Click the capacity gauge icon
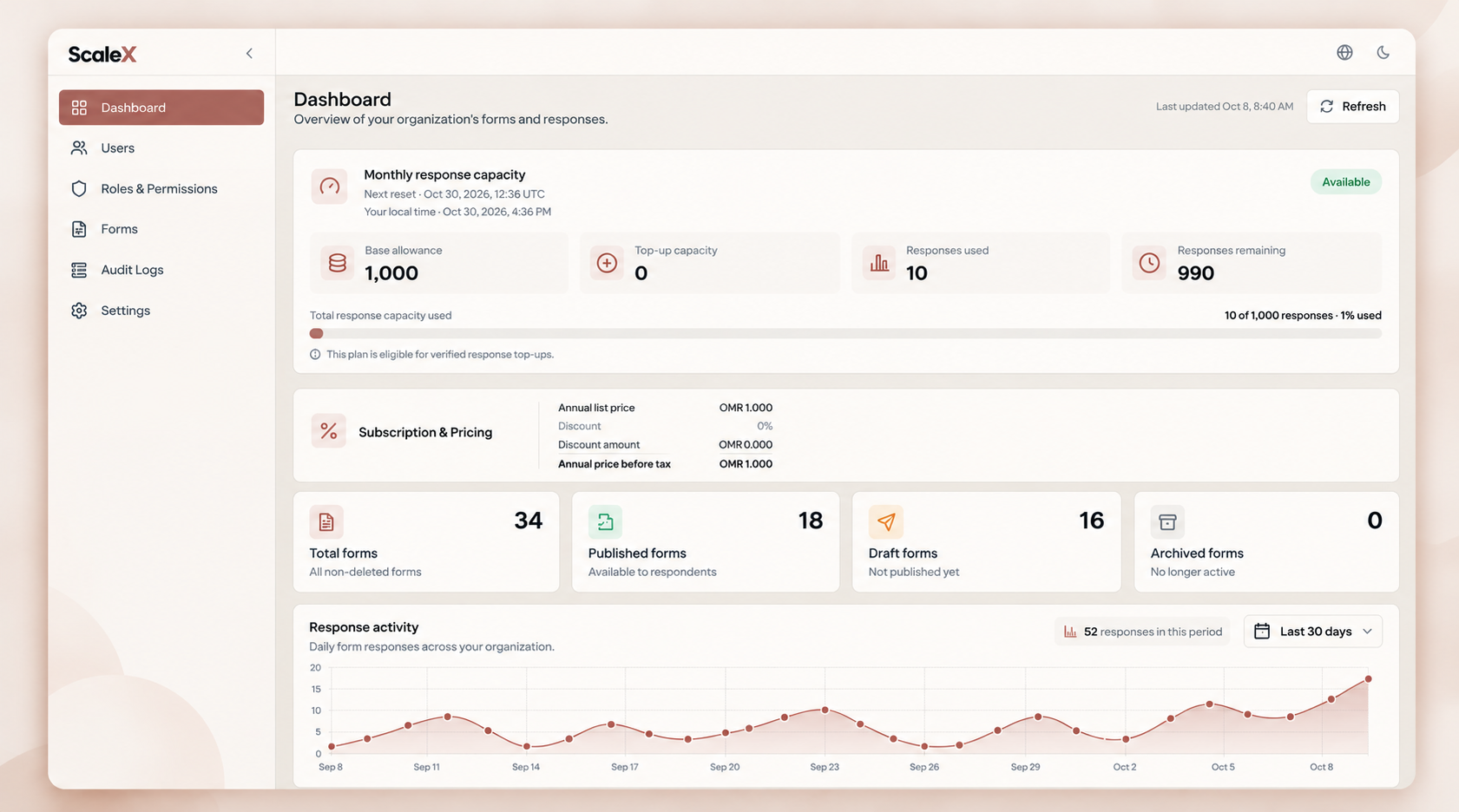 (330, 187)
